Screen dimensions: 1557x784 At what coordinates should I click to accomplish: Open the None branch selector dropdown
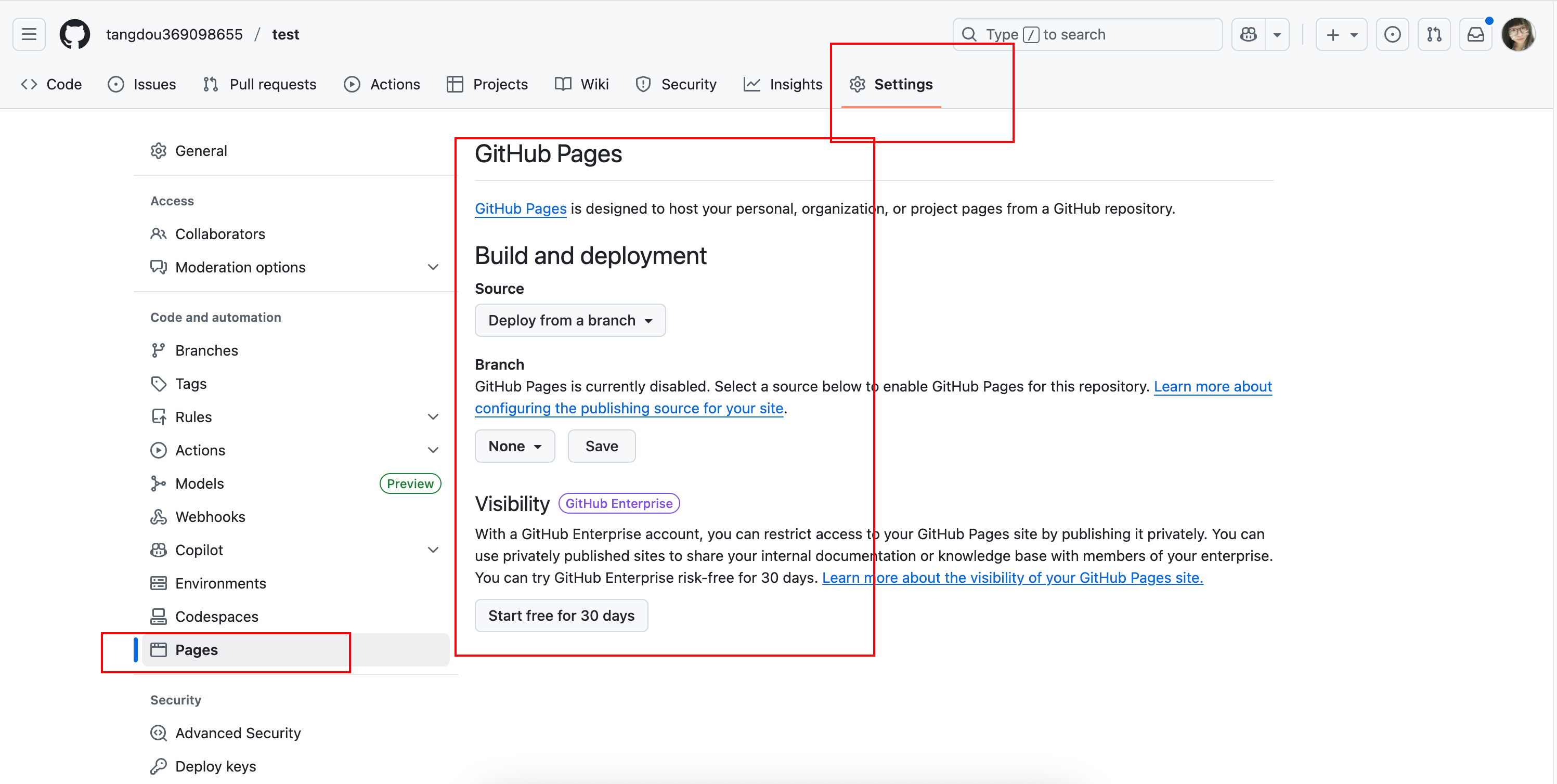click(x=514, y=446)
